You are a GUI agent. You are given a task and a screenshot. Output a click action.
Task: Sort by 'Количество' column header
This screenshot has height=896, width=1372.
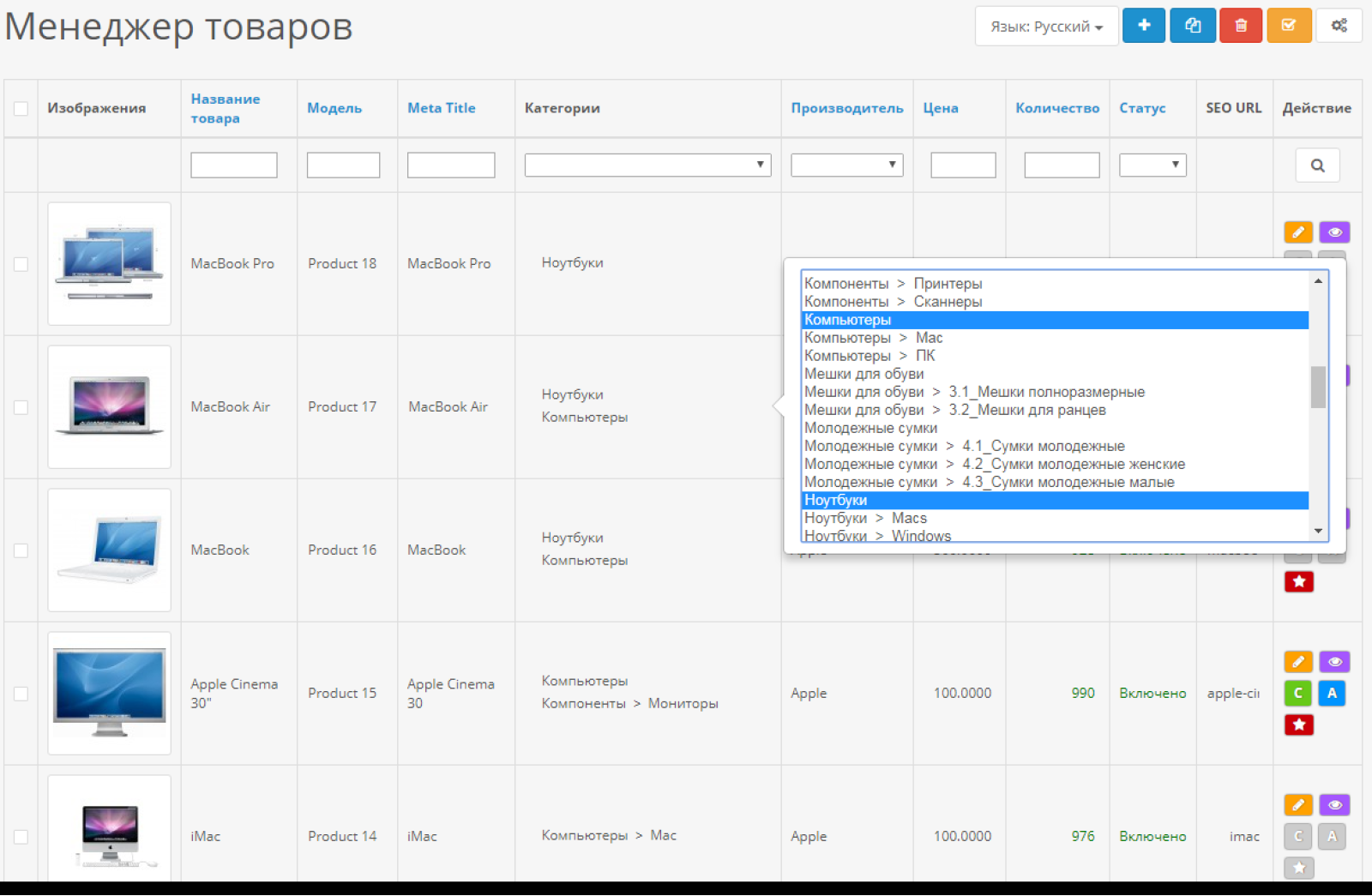pyautogui.click(x=1057, y=109)
